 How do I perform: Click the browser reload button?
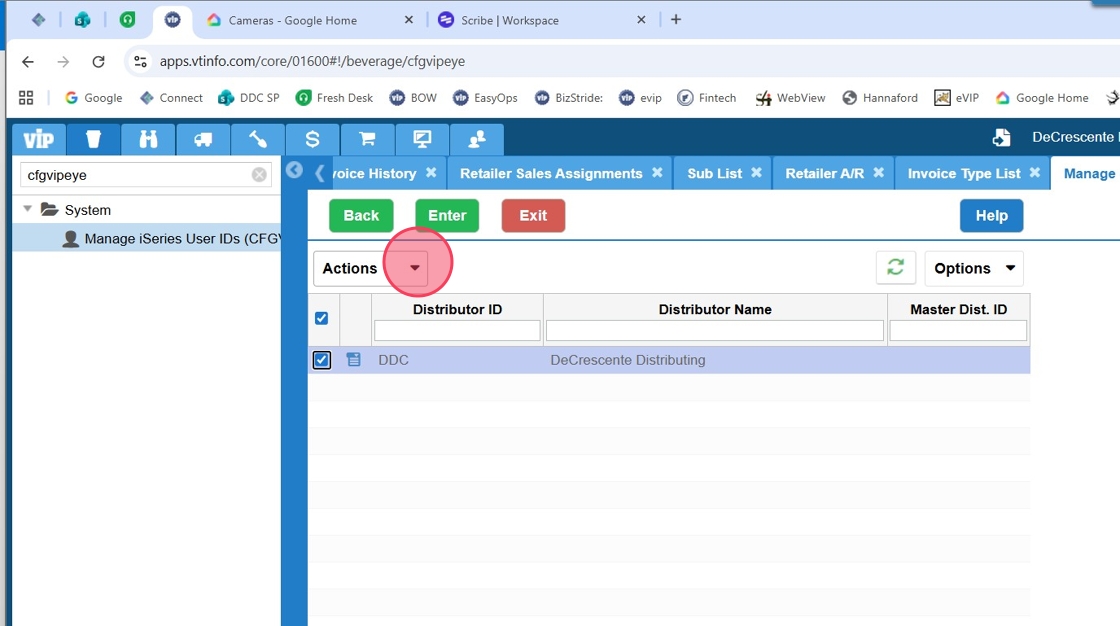tap(99, 61)
